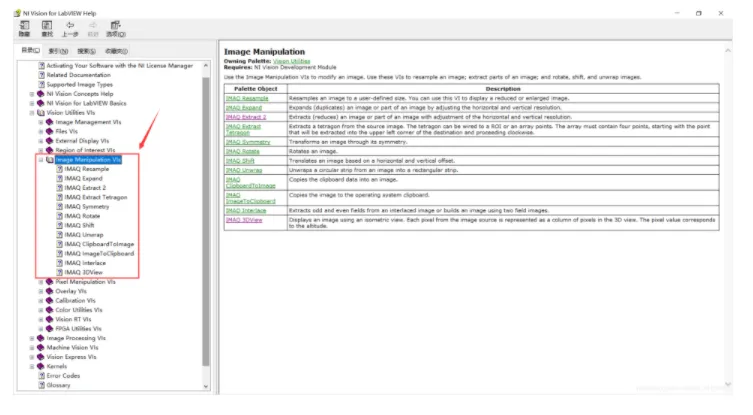Switch to the Index tab

[58, 51]
